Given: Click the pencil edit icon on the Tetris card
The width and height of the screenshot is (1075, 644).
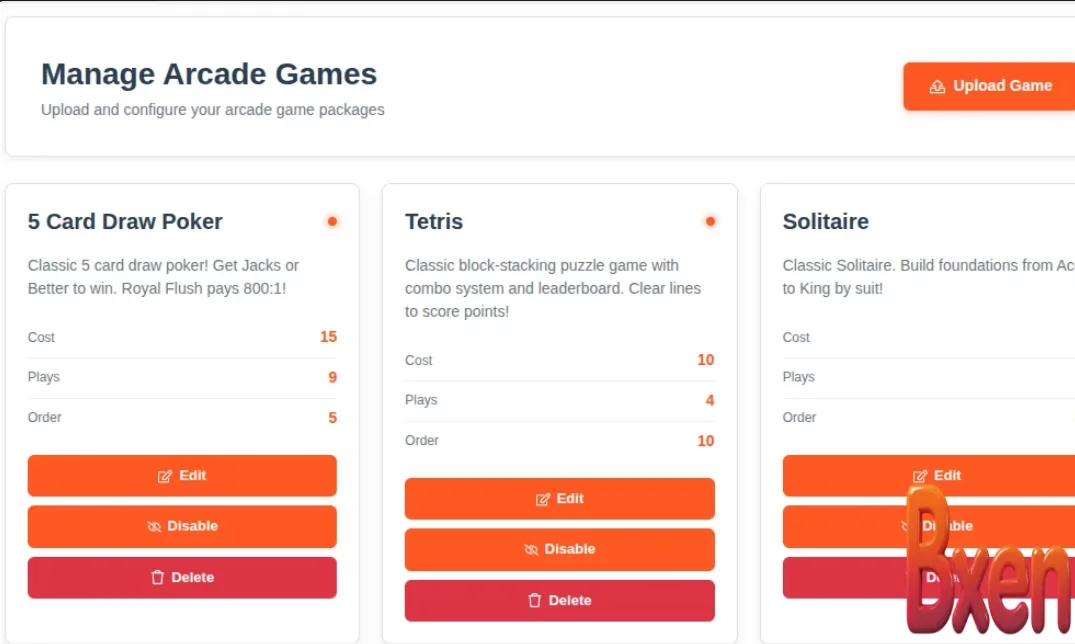Looking at the screenshot, I should coord(543,500).
